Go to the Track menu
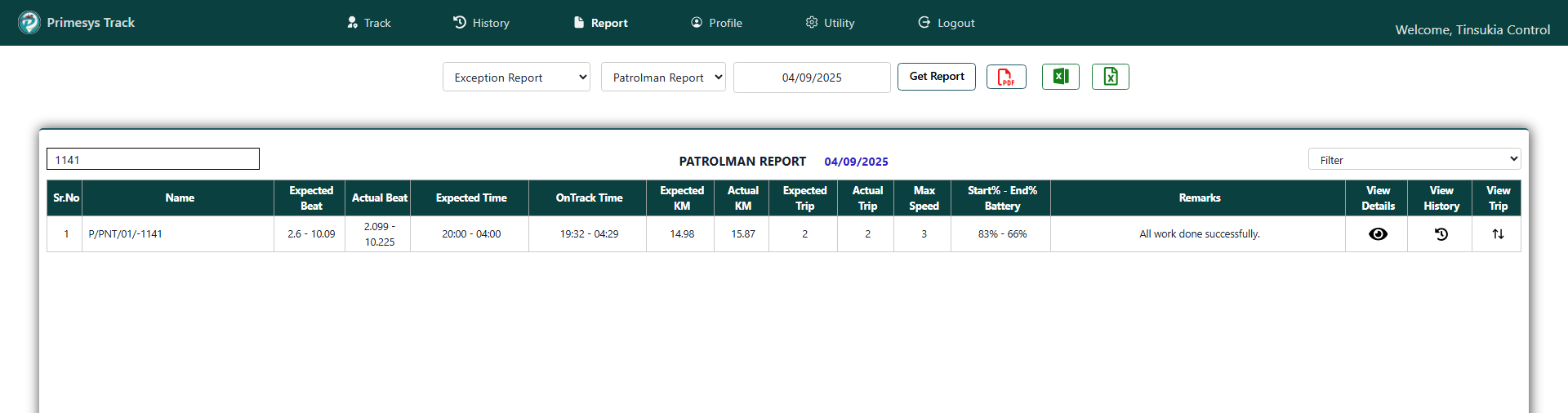The height and width of the screenshot is (413, 1568). click(369, 23)
